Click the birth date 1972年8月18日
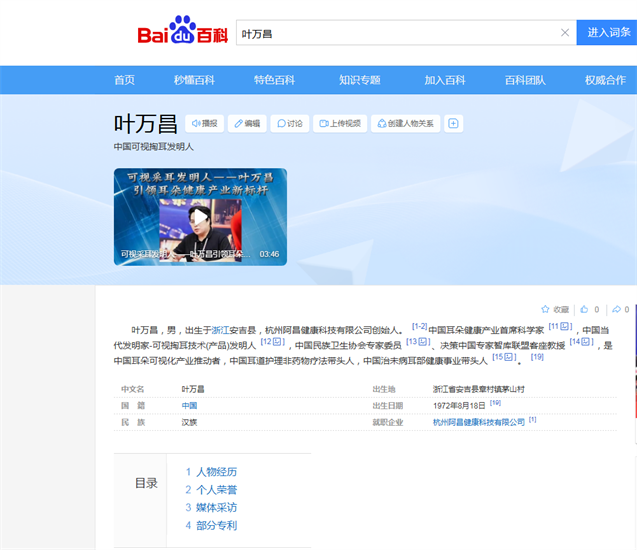 coord(459,406)
